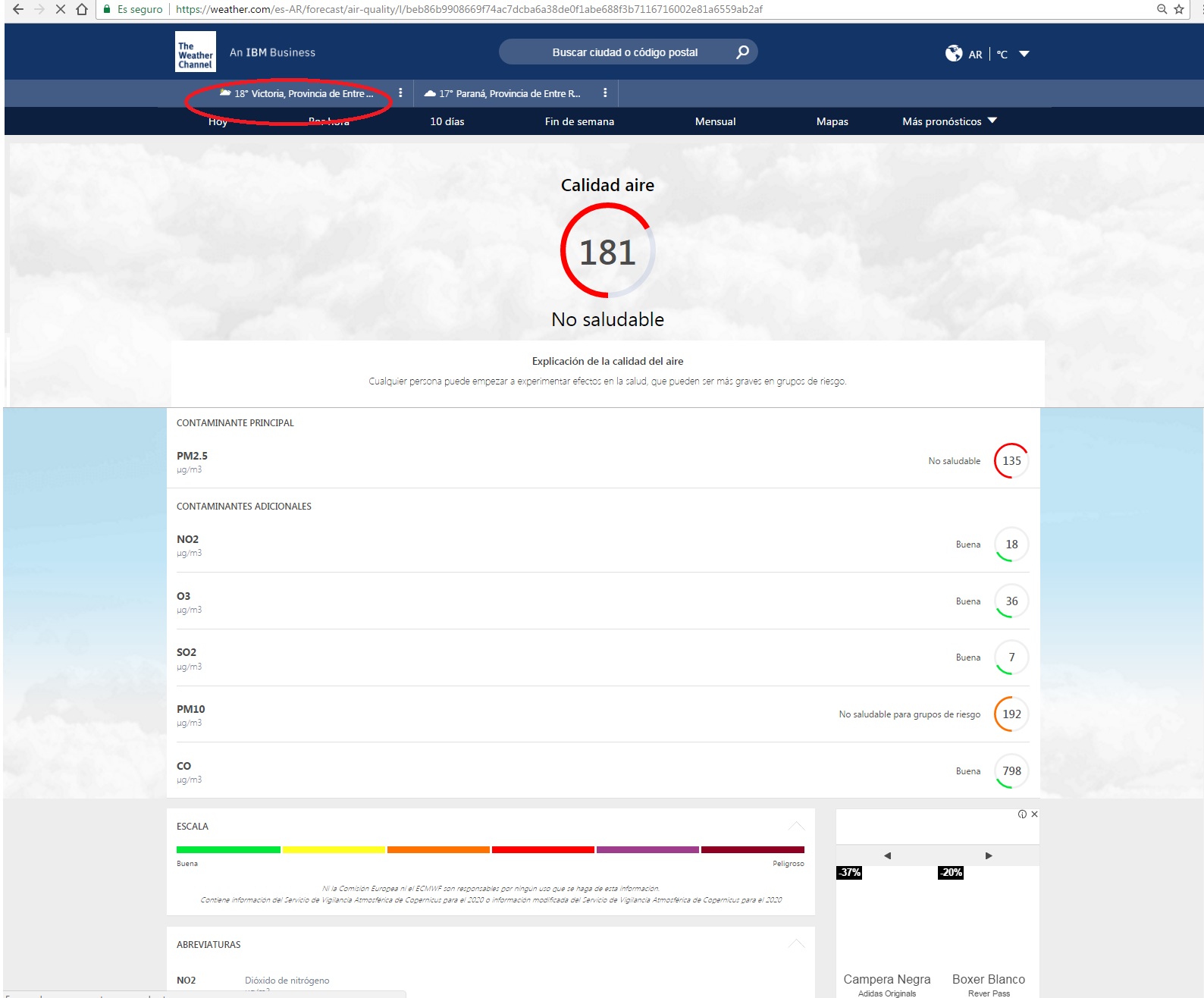This screenshot has width=1204, height=998.
Task: Open the units and language dropdown arrow
Action: click(x=1024, y=54)
